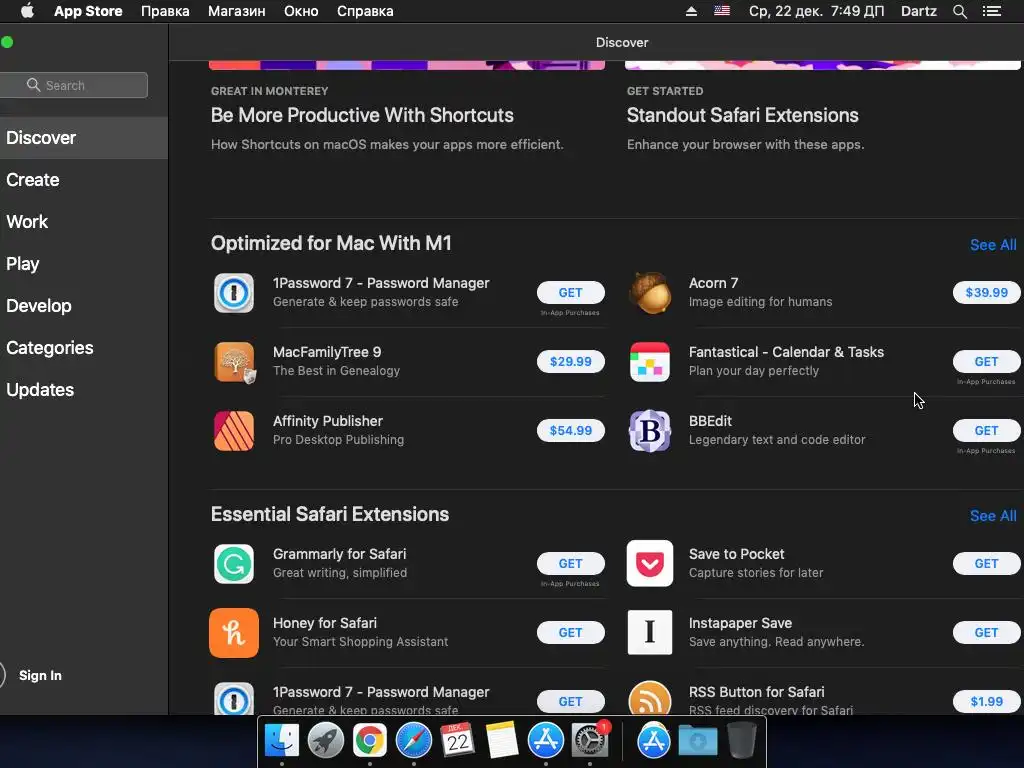Open the Окно menu
Screen dimensions: 1024x768
click(x=301, y=11)
